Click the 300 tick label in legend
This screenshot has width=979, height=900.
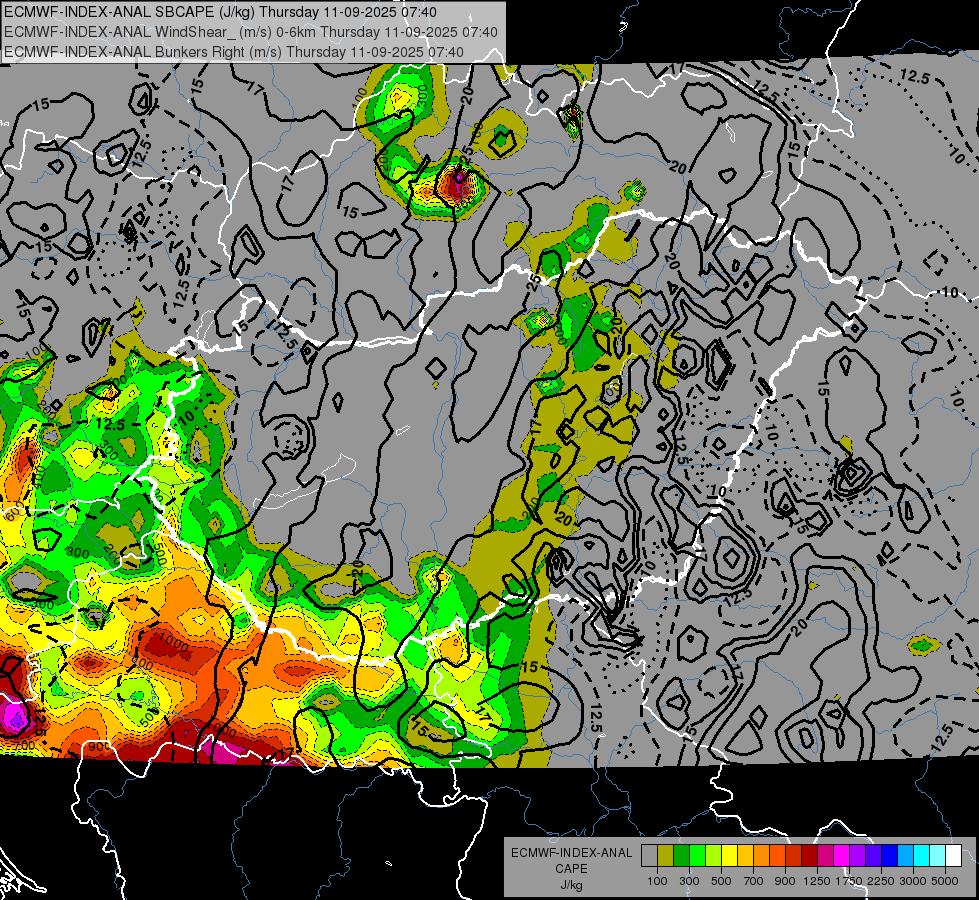tap(689, 881)
